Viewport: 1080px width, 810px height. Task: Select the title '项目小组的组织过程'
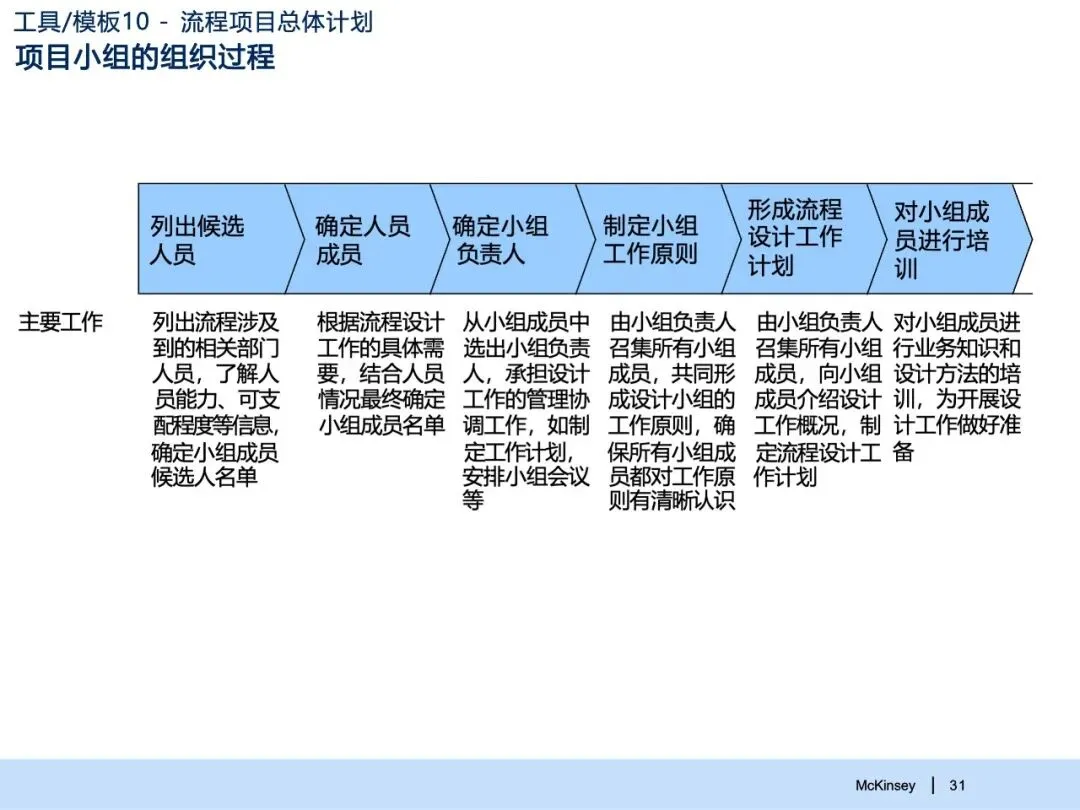tap(145, 56)
